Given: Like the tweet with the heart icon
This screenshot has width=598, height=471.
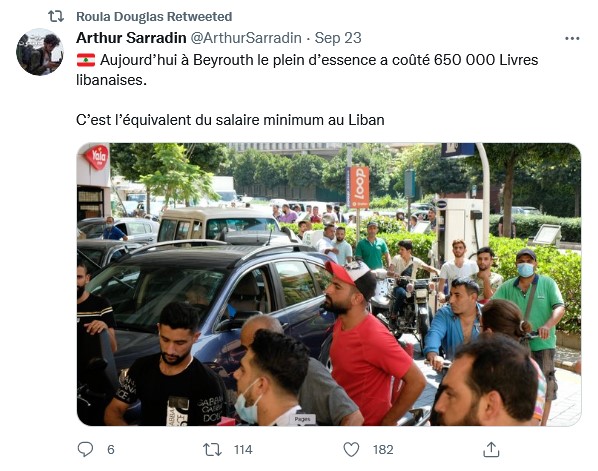Looking at the screenshot, I should (x=351, y=449).
